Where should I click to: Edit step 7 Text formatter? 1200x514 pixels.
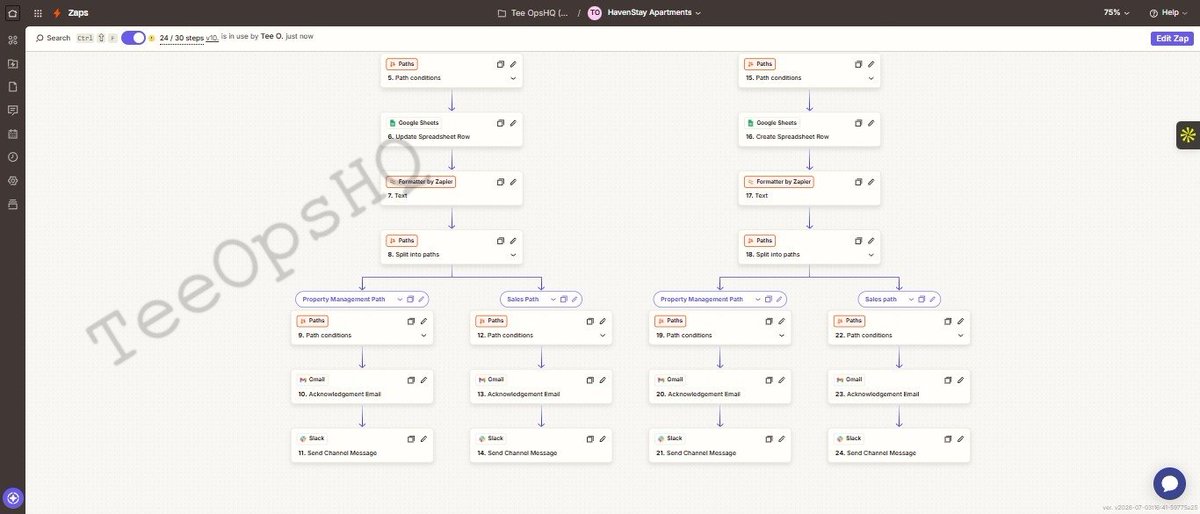click(513, 182)
